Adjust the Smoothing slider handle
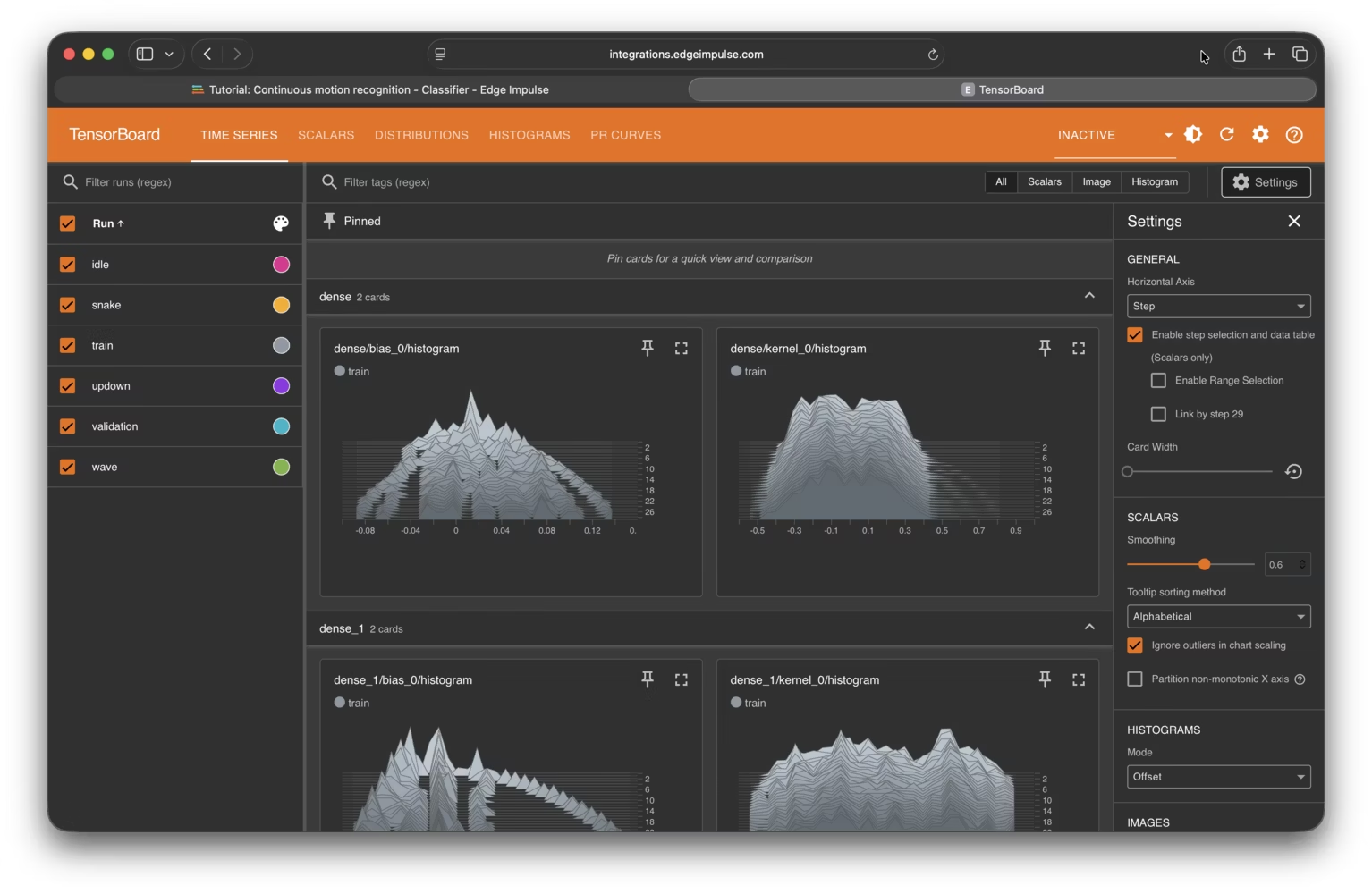Image resolution: width=1372 pixels, height=894 pixels. point(1205,564)
